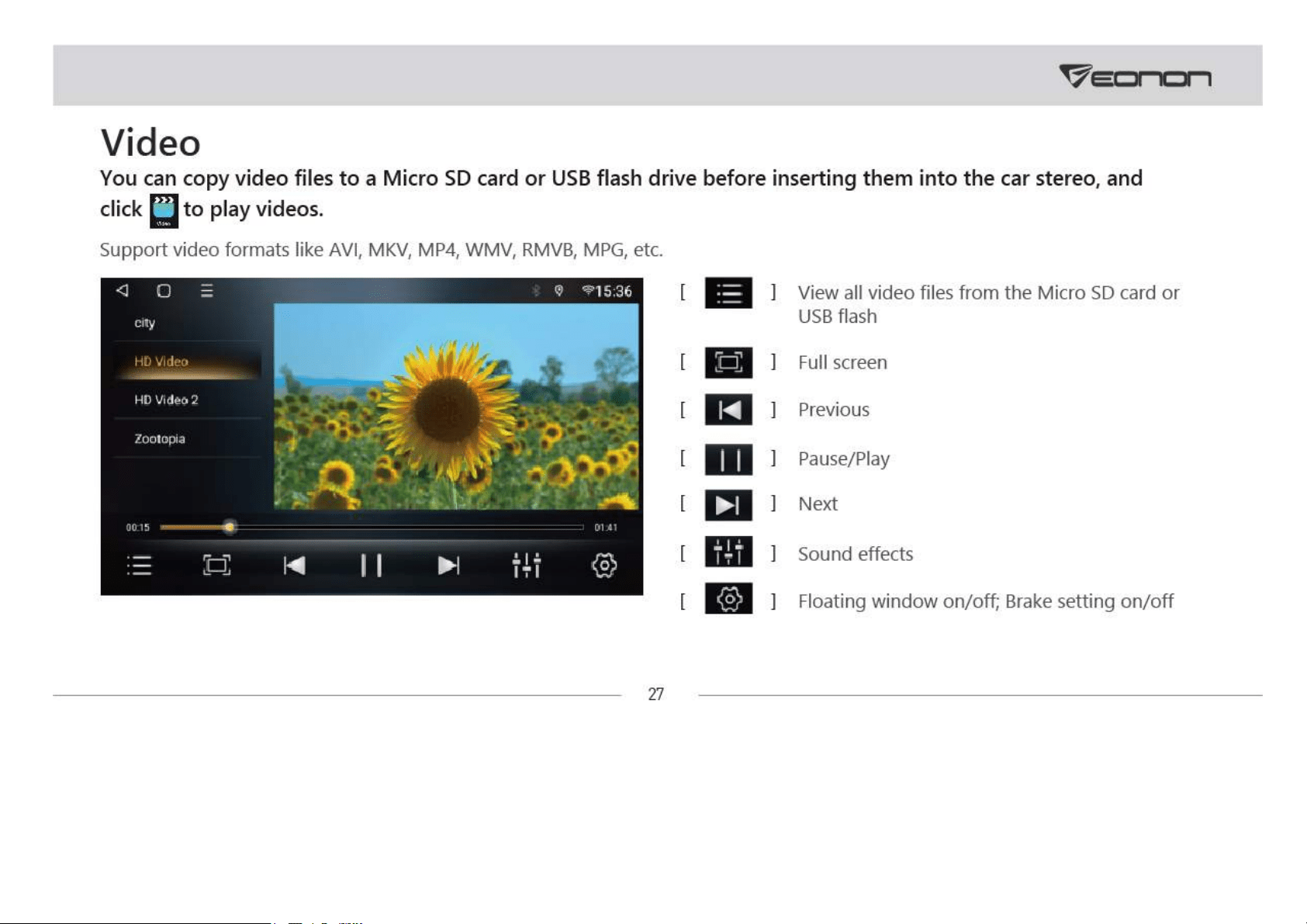Open the video file list icon in player
This screenshot has width=1307, height=924.
139,566
